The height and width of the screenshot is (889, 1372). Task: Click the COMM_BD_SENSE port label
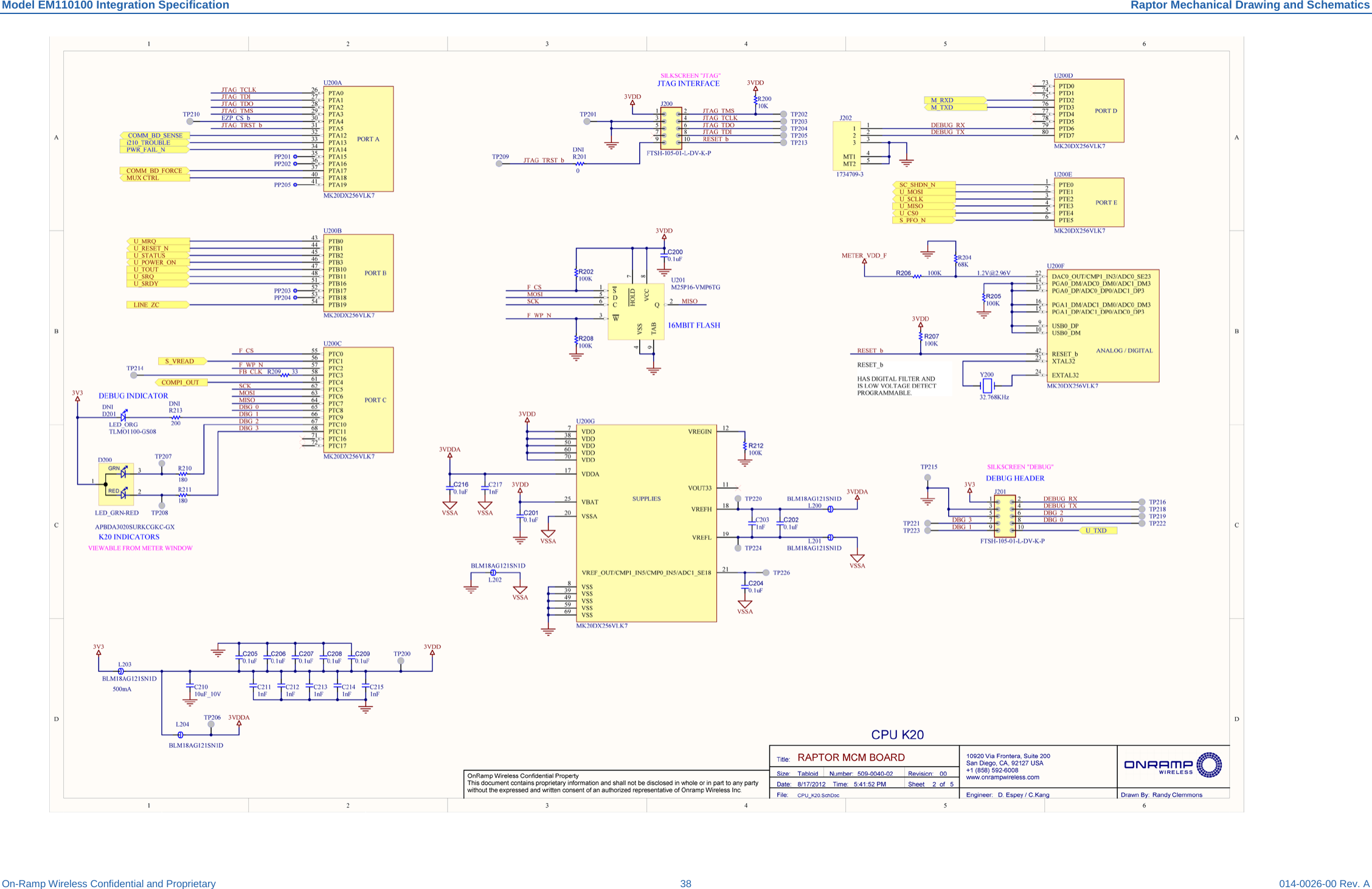[155, 136]
